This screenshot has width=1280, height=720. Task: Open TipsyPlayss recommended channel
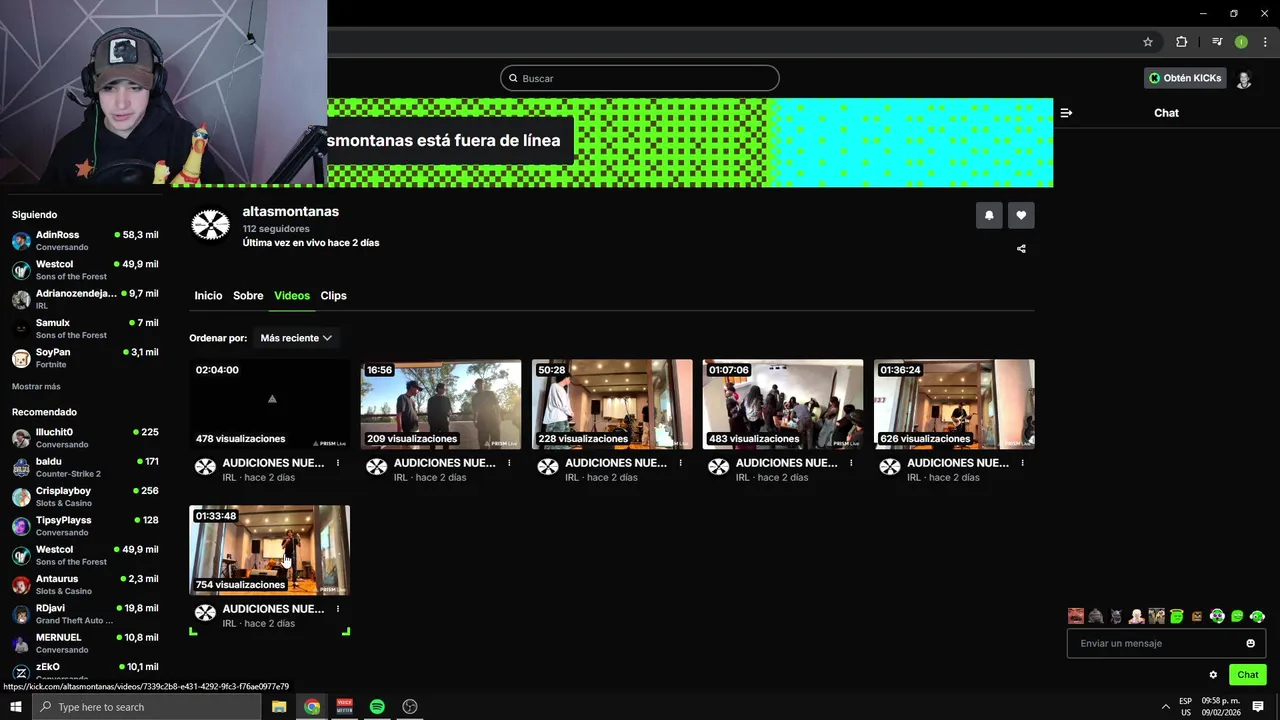(84, 526)
